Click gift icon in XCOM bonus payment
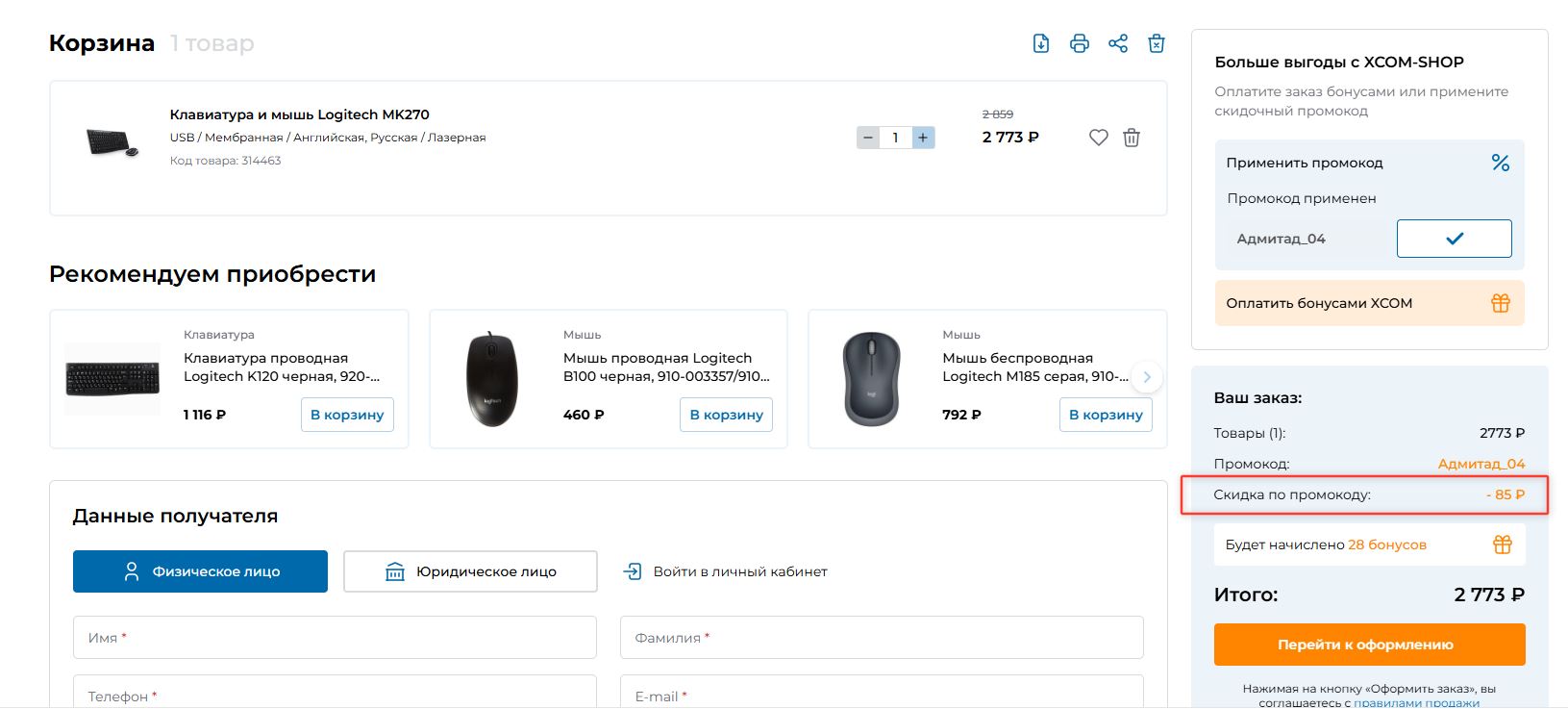Viewport: 1568px width, 709px height. (x=1500, y=303)
